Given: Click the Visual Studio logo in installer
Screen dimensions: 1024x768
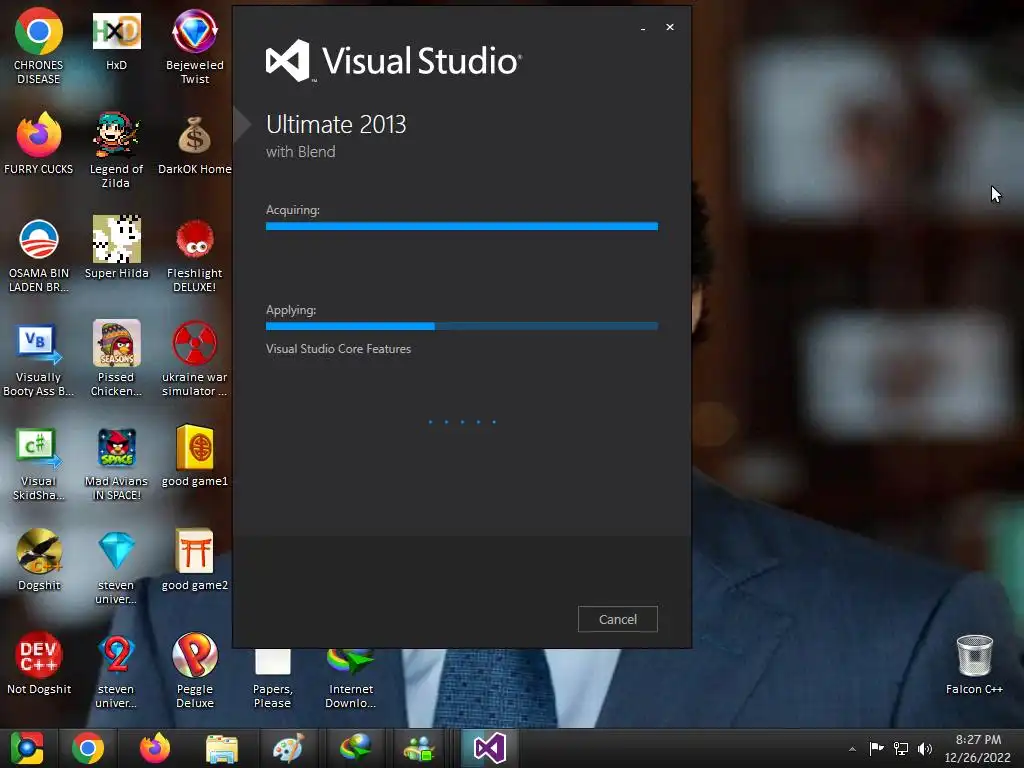Looking at the screenshot, I should click(393, 61).
